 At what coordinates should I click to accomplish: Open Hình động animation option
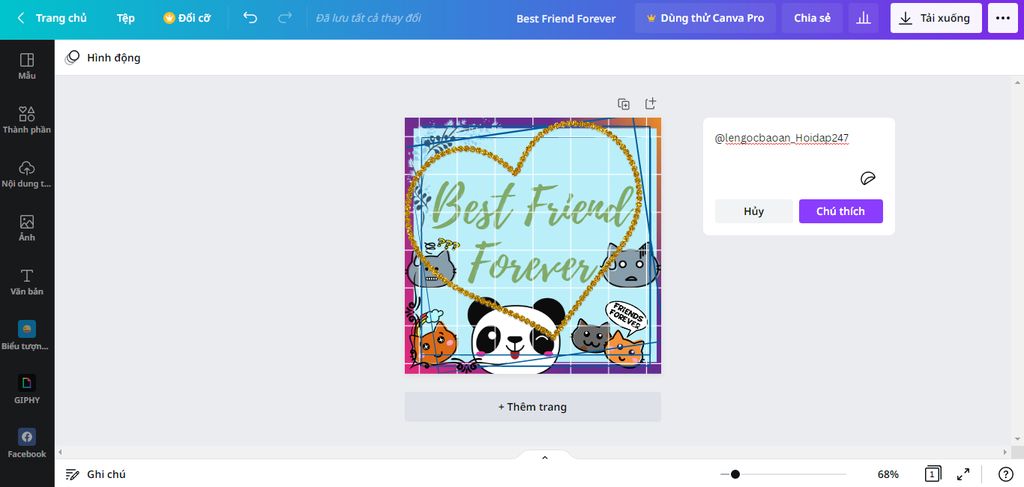click(x=103, y=57)
